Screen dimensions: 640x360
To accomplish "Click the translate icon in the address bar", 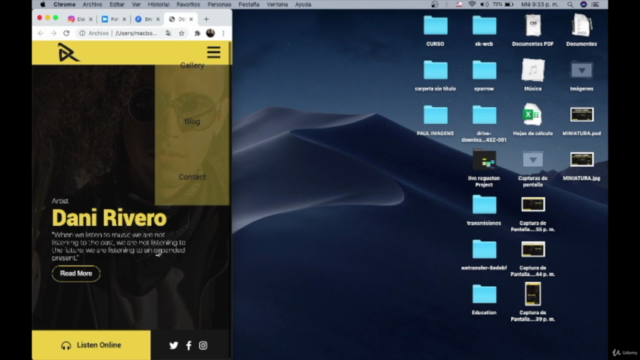I will [x=169, y=33].
